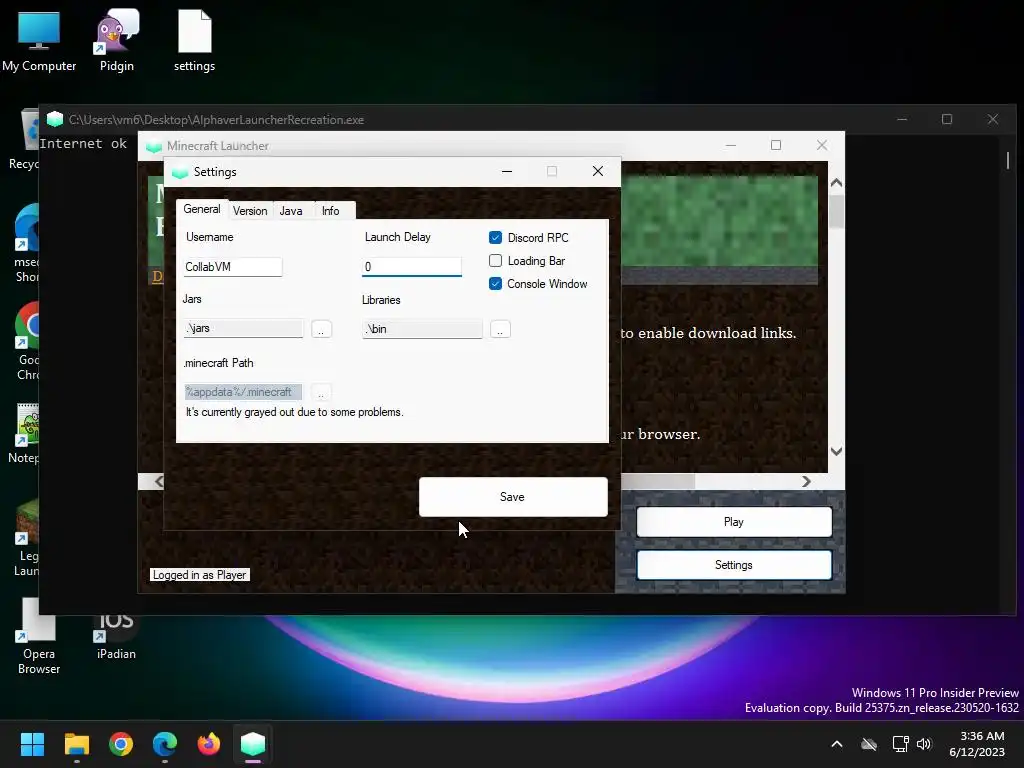Click launcher horizontal scroll right arrow
Image resolution: width=1024 pixels, height=768 pixels.
807,481
